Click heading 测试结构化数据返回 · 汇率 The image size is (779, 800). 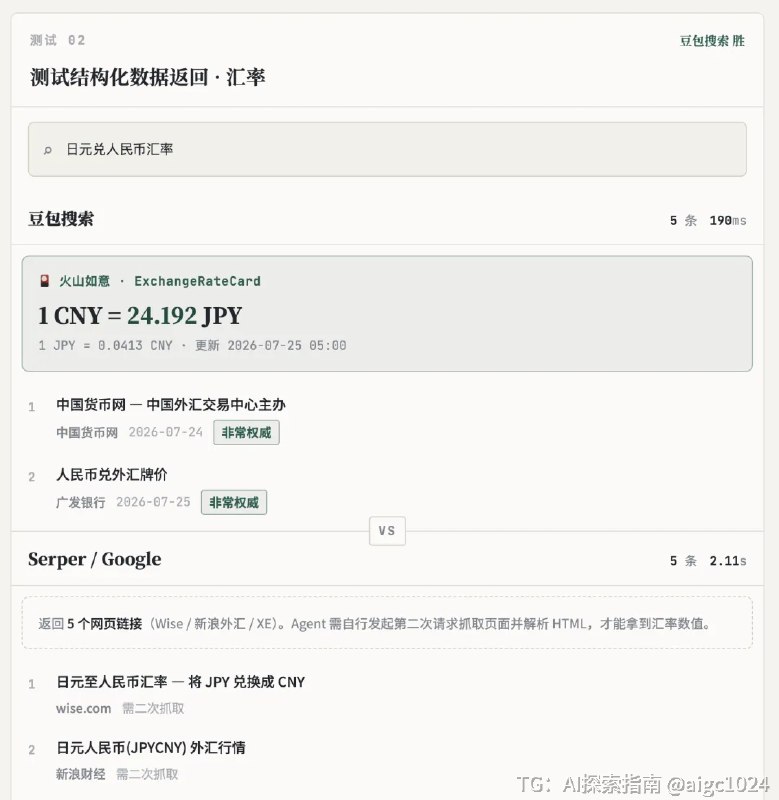click(x=147, y=78)
